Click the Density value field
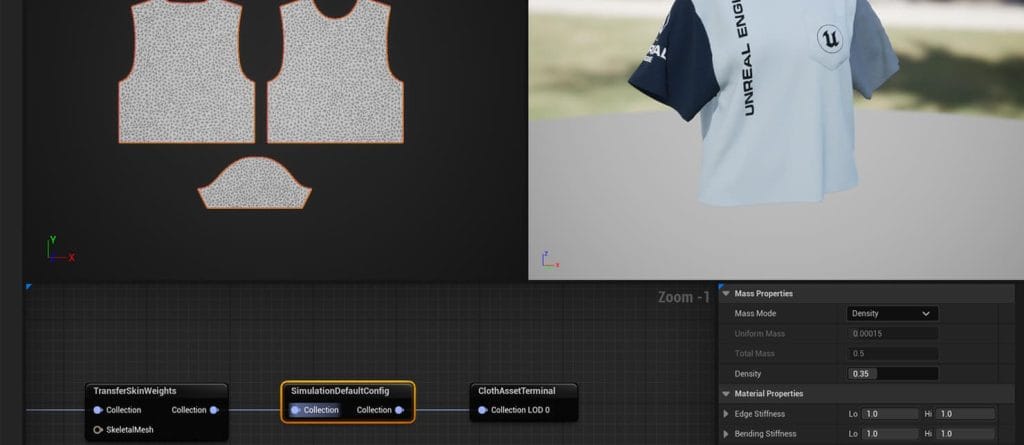The width and height of the screenshot is (1024, 445). pos(892,374)
